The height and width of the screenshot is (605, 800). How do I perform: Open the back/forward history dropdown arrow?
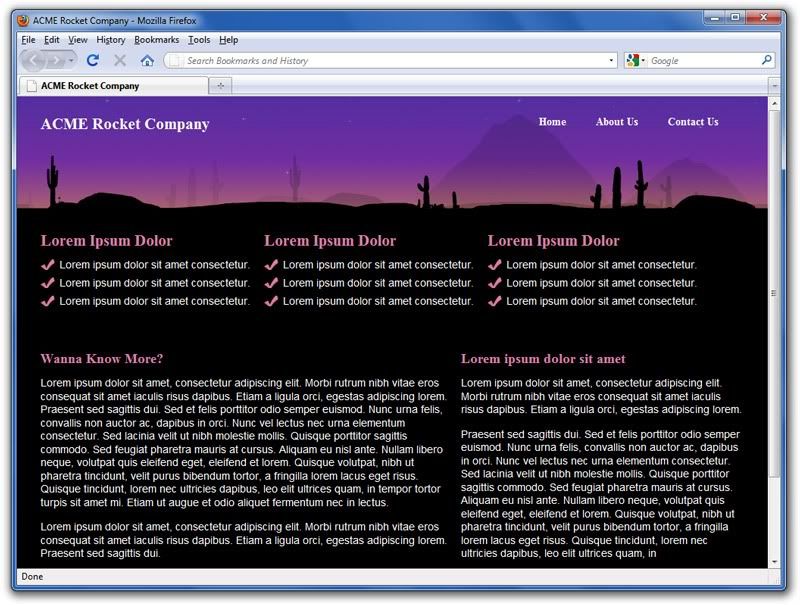71,61
